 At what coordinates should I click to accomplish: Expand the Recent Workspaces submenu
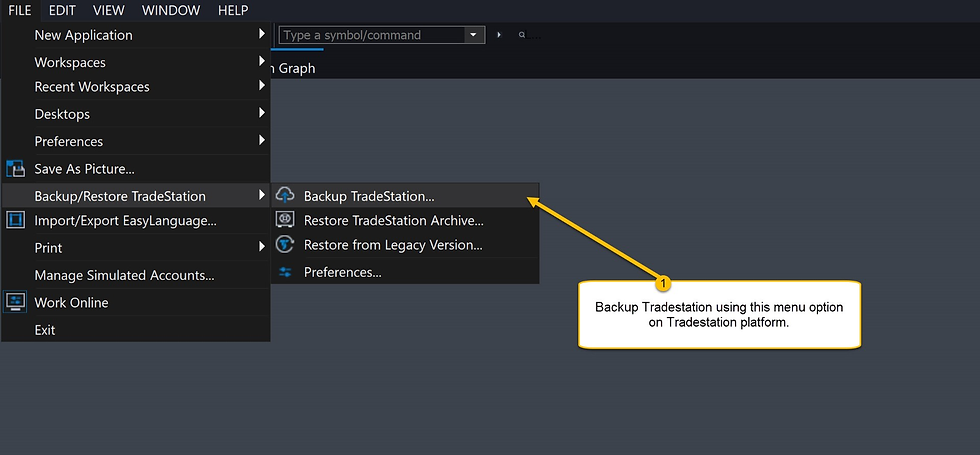[x=262, y=86]
